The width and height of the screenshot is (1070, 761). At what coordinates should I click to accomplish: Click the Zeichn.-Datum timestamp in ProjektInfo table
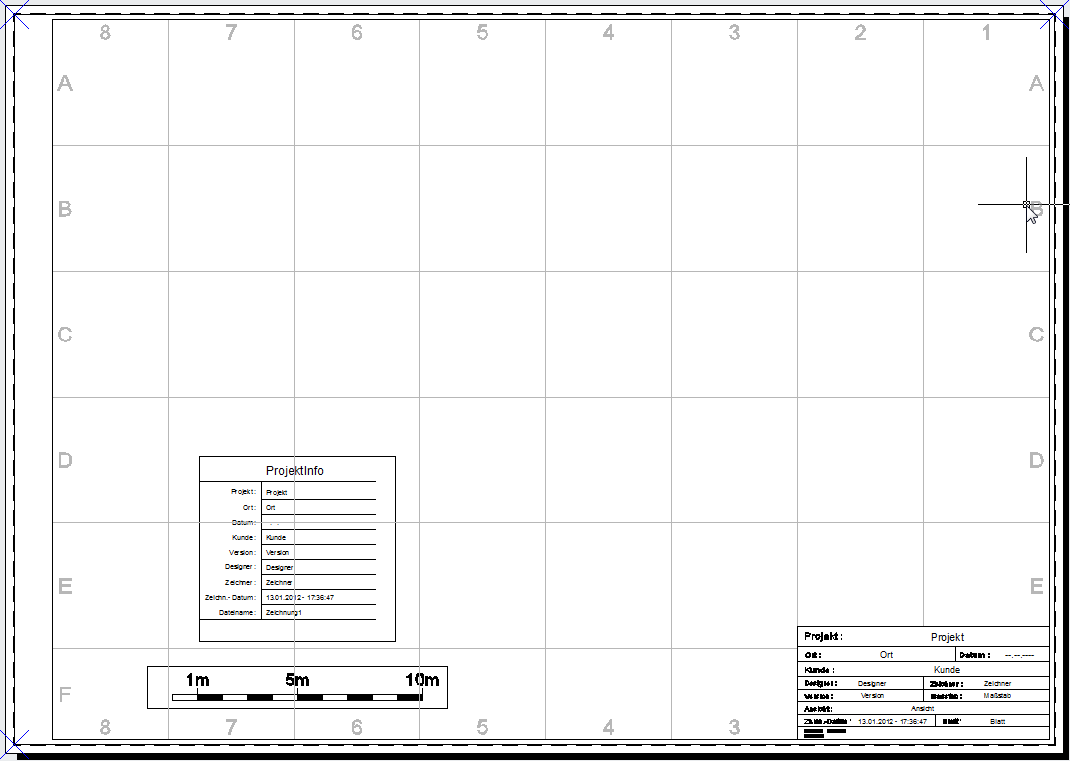pos(300,597)
